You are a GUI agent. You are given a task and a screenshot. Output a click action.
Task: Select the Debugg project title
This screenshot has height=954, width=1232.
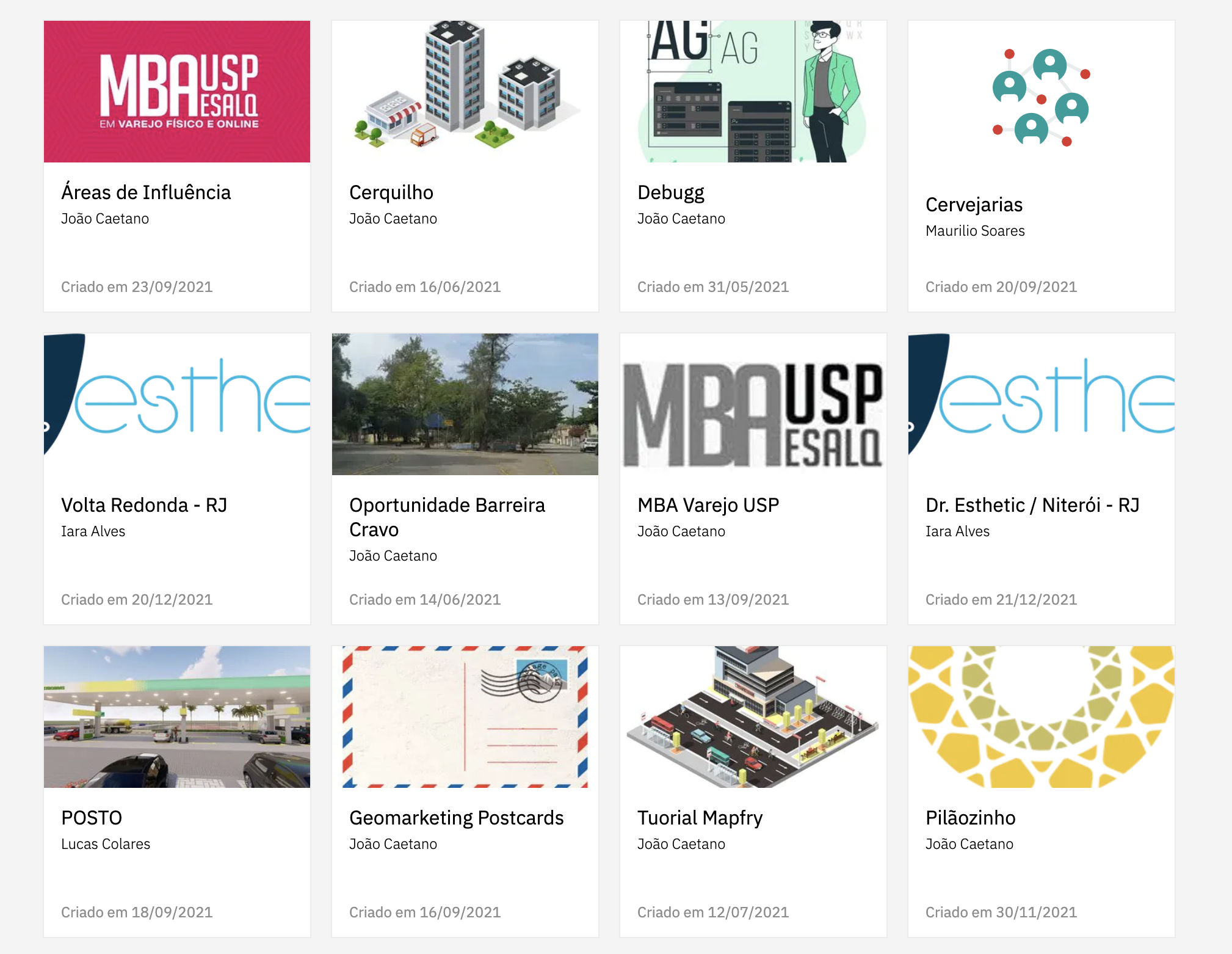tap(670, 192)
